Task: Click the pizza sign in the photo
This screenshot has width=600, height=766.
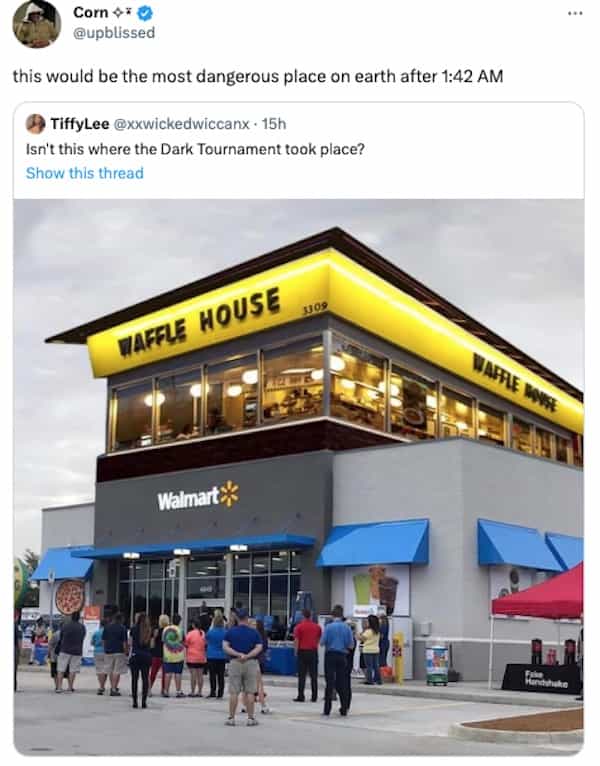Action: pyautogui.click(x=70, y=597)
